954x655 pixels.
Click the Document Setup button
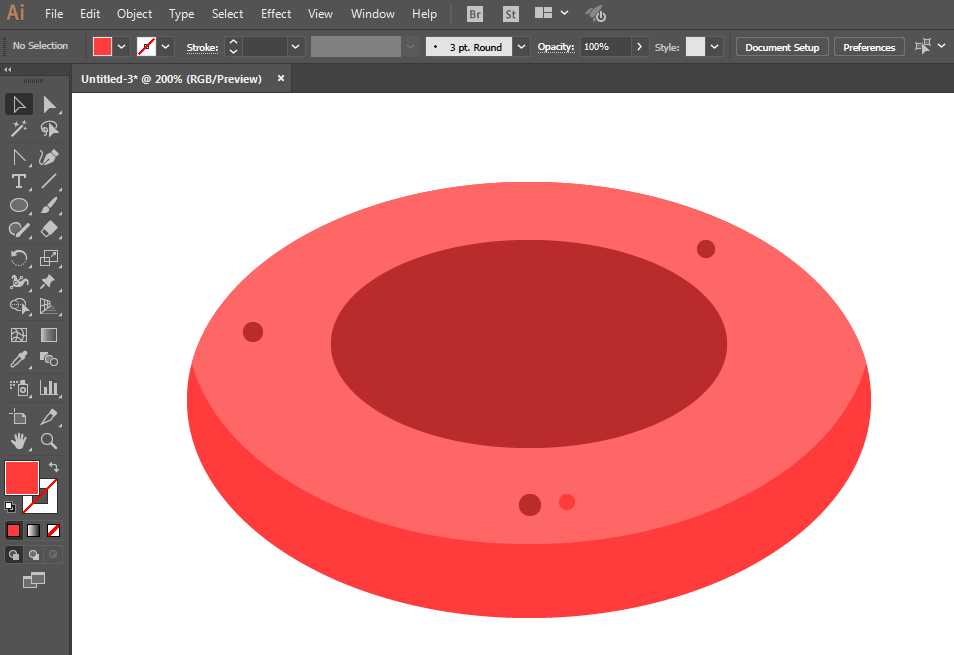tap(781, 47)
